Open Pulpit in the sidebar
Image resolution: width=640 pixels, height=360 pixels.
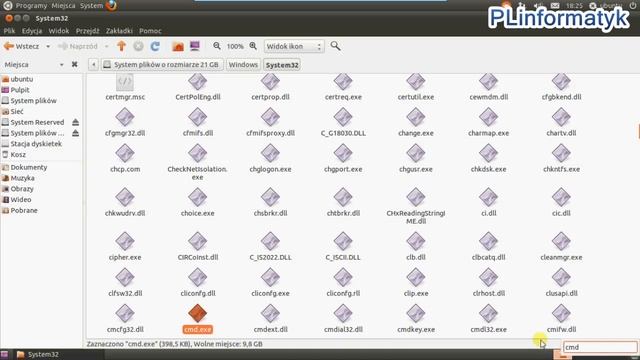coord(20,90)
